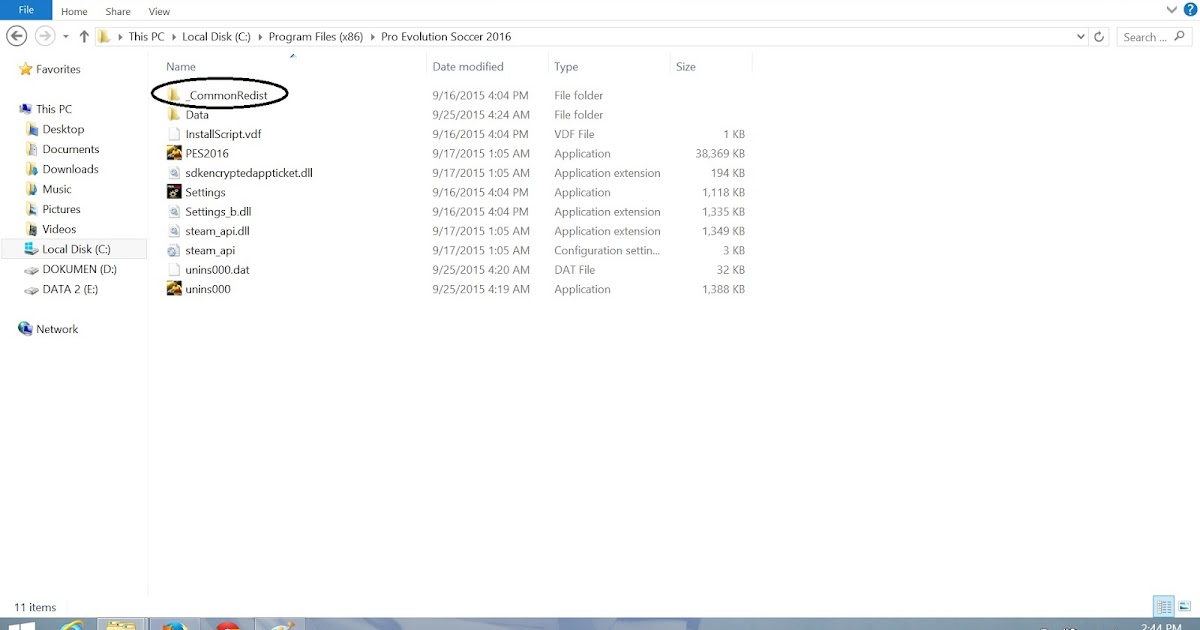
Task: Open the address bar history dropdown
Action: tap(1080, 37)
